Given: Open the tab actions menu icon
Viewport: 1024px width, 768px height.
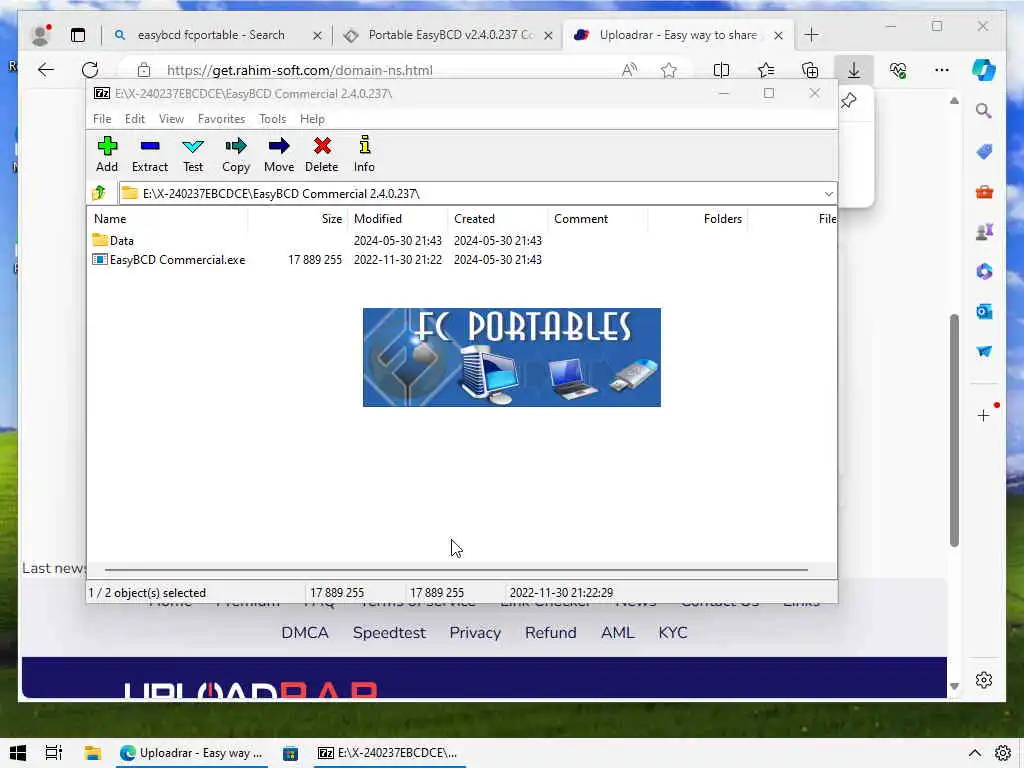Looking at the screenshot, I should (78, 35).
